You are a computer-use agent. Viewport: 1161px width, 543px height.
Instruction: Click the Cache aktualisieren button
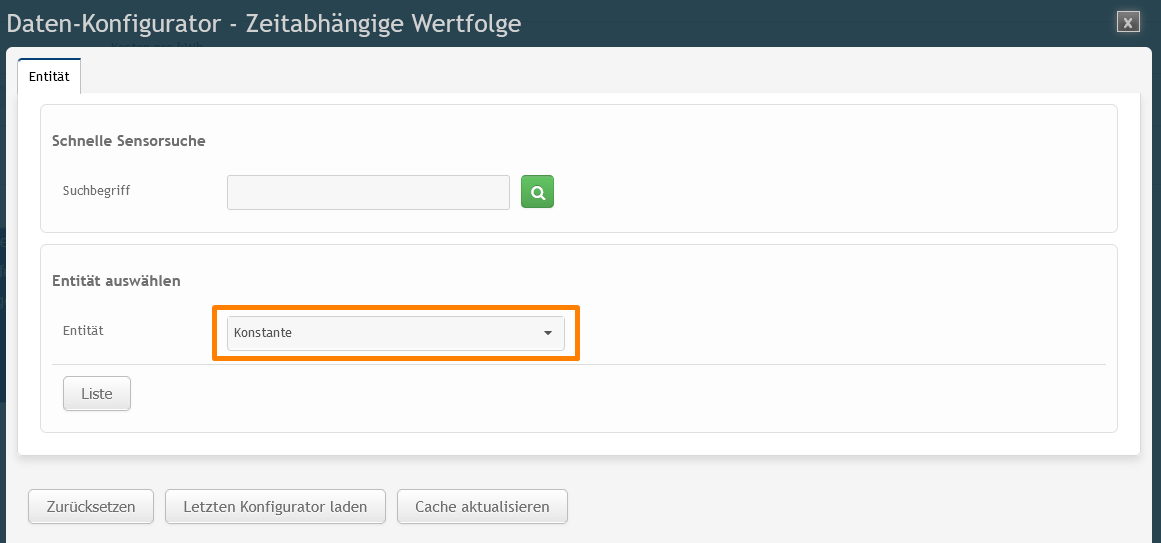pyautogui.click(x=483, y=507)
